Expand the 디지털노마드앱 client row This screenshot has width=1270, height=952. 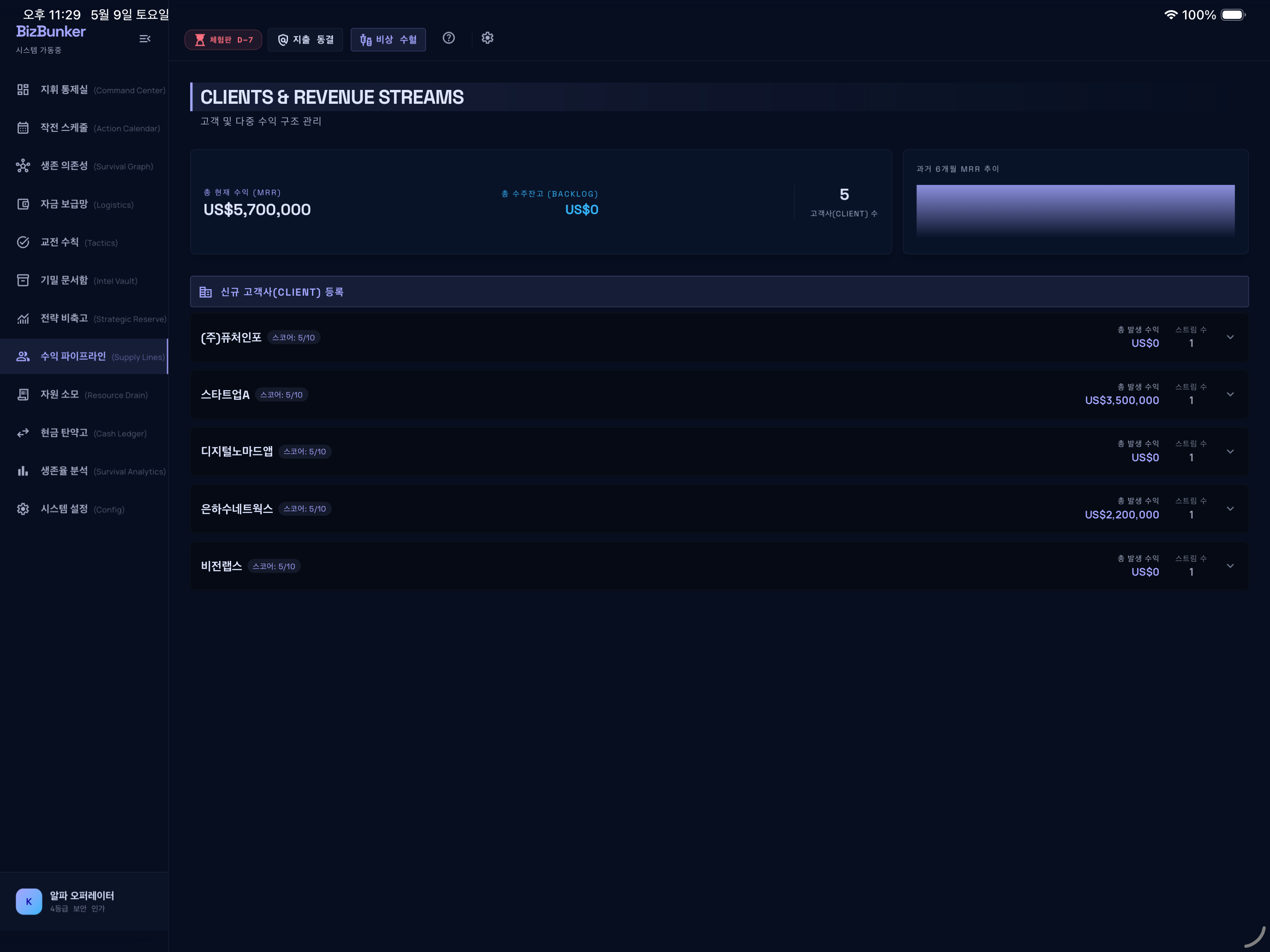1230,452
